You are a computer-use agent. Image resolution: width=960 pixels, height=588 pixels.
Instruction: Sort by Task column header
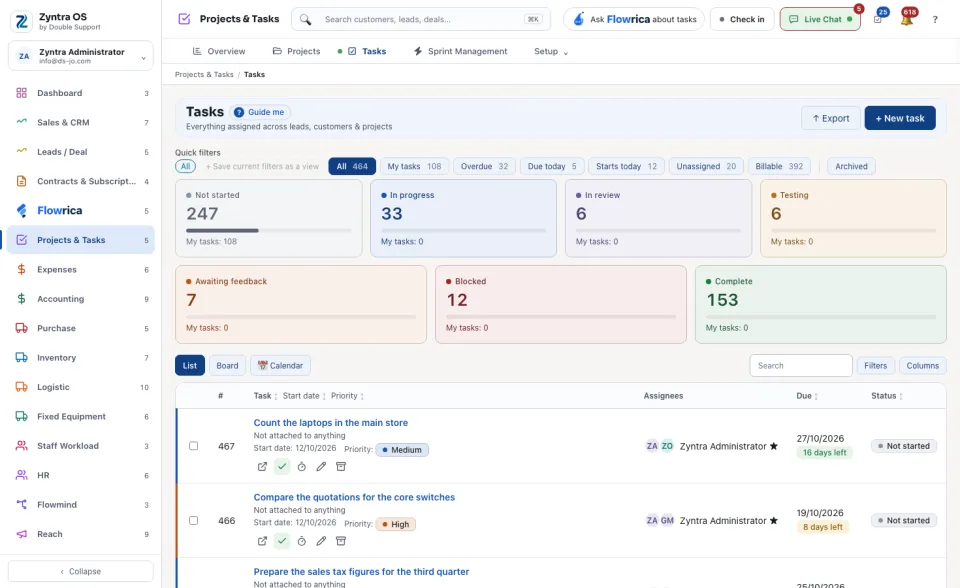[x=266, y=396]
